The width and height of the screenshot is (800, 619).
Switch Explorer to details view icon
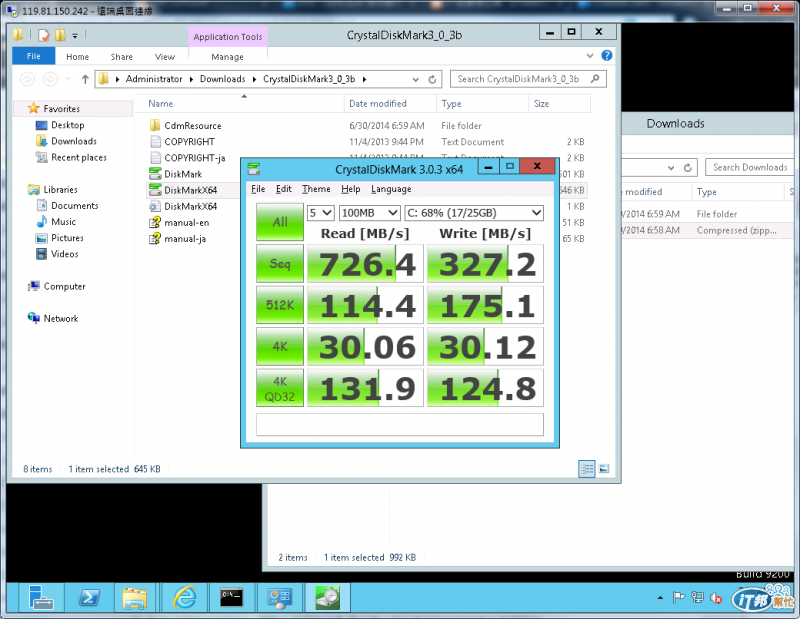click(x=587, y=468)
